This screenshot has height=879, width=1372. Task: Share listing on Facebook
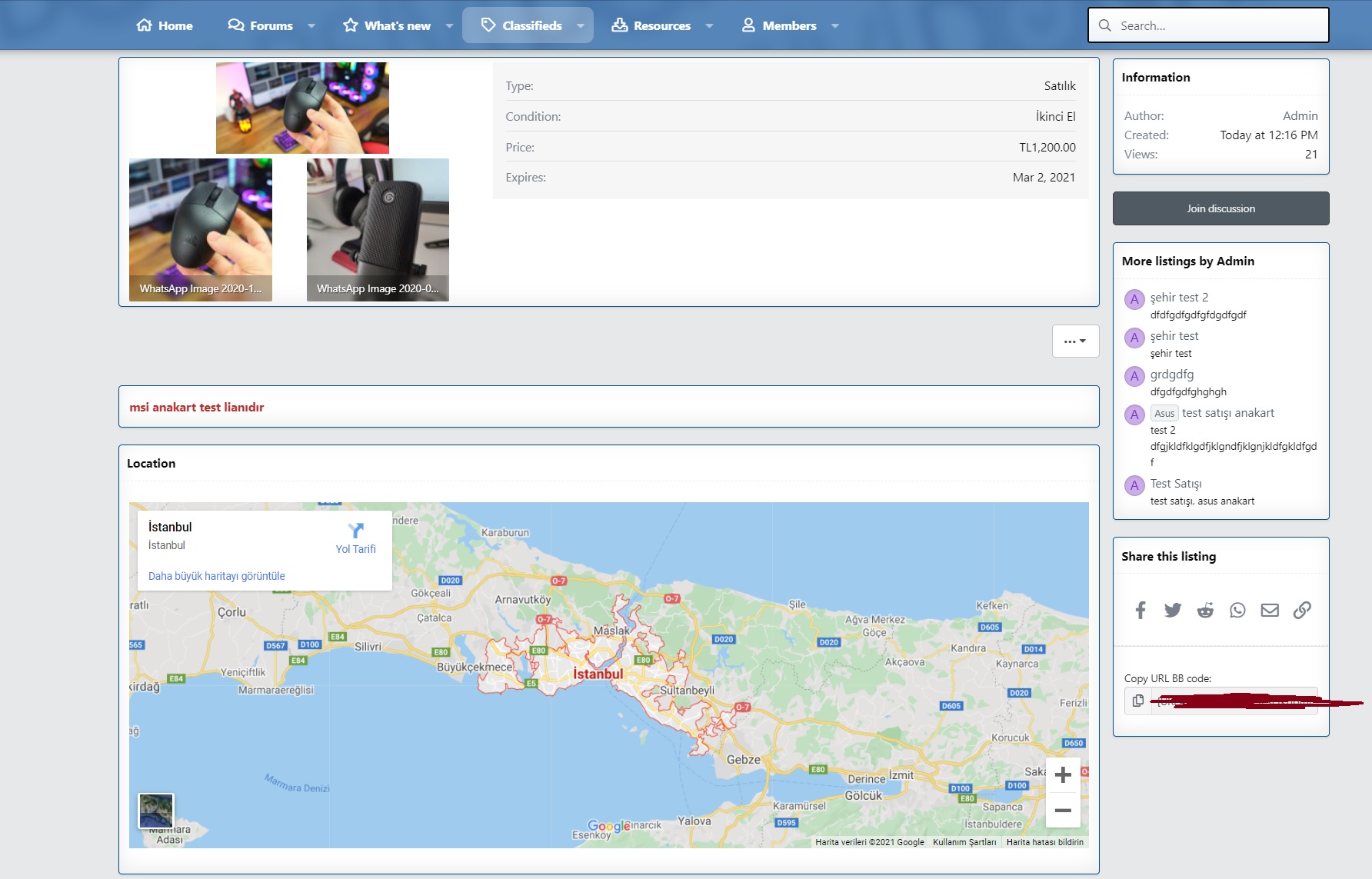coord(1141,610)
